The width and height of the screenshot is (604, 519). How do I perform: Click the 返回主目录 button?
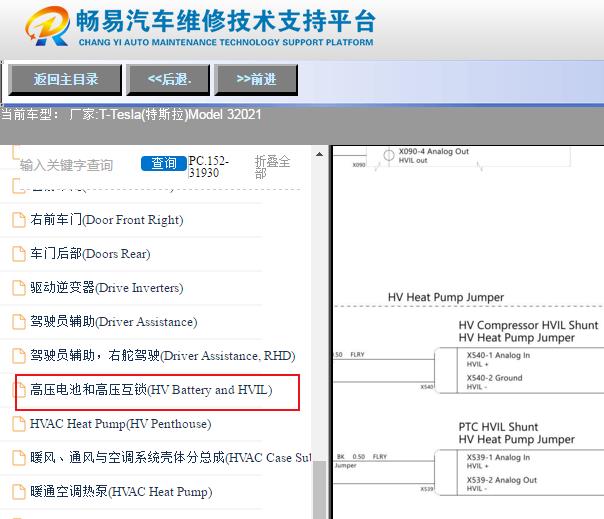pos(65,80)
